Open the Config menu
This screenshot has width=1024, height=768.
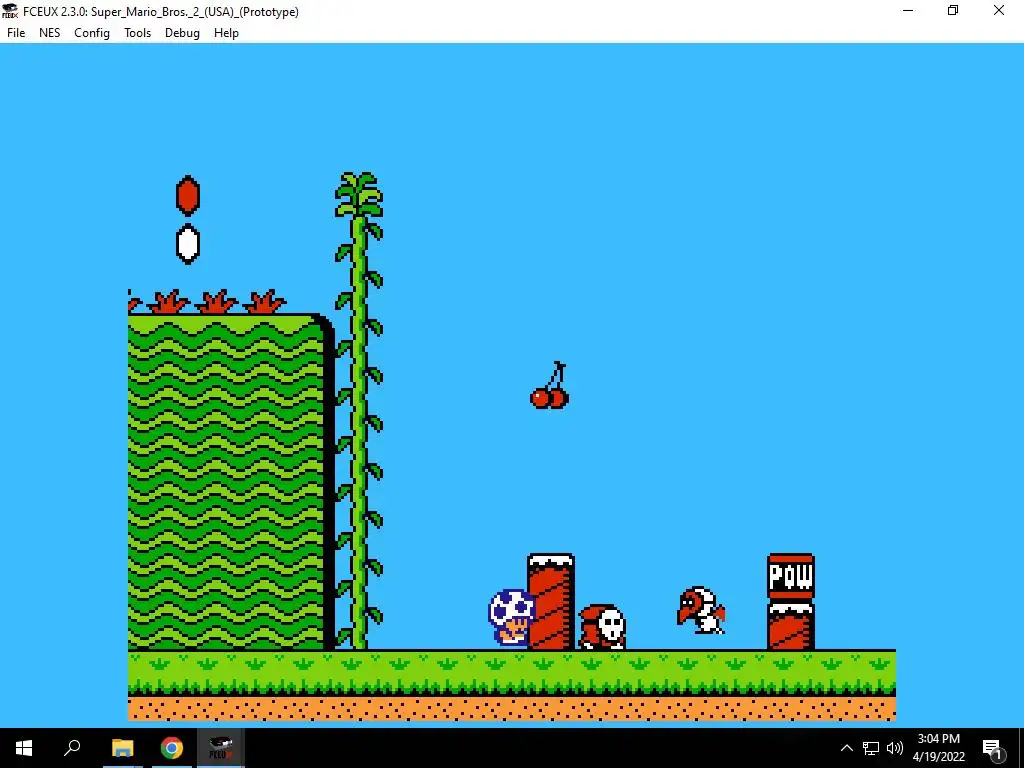click(x=91, y=33)
